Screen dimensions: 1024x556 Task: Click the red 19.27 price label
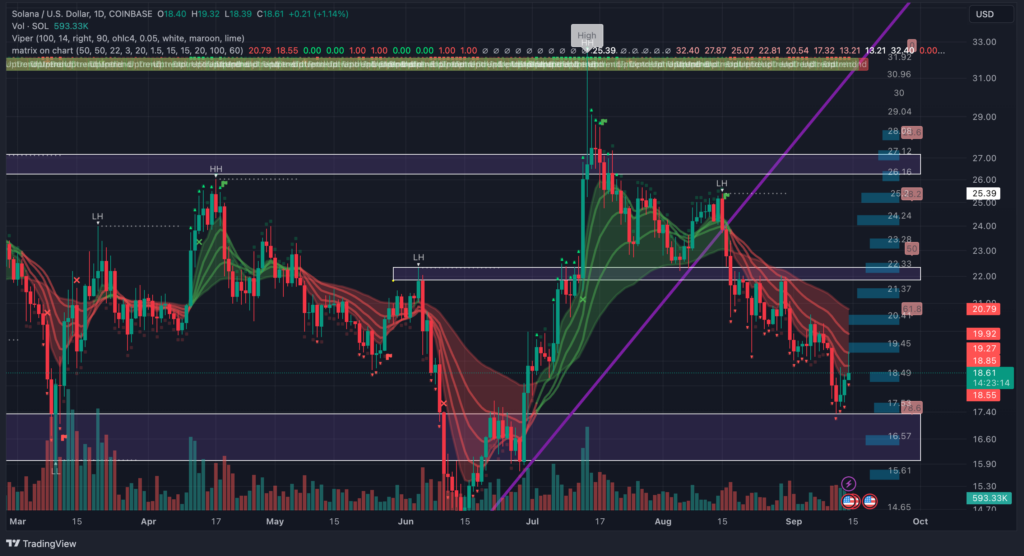(x=984, y=349)
